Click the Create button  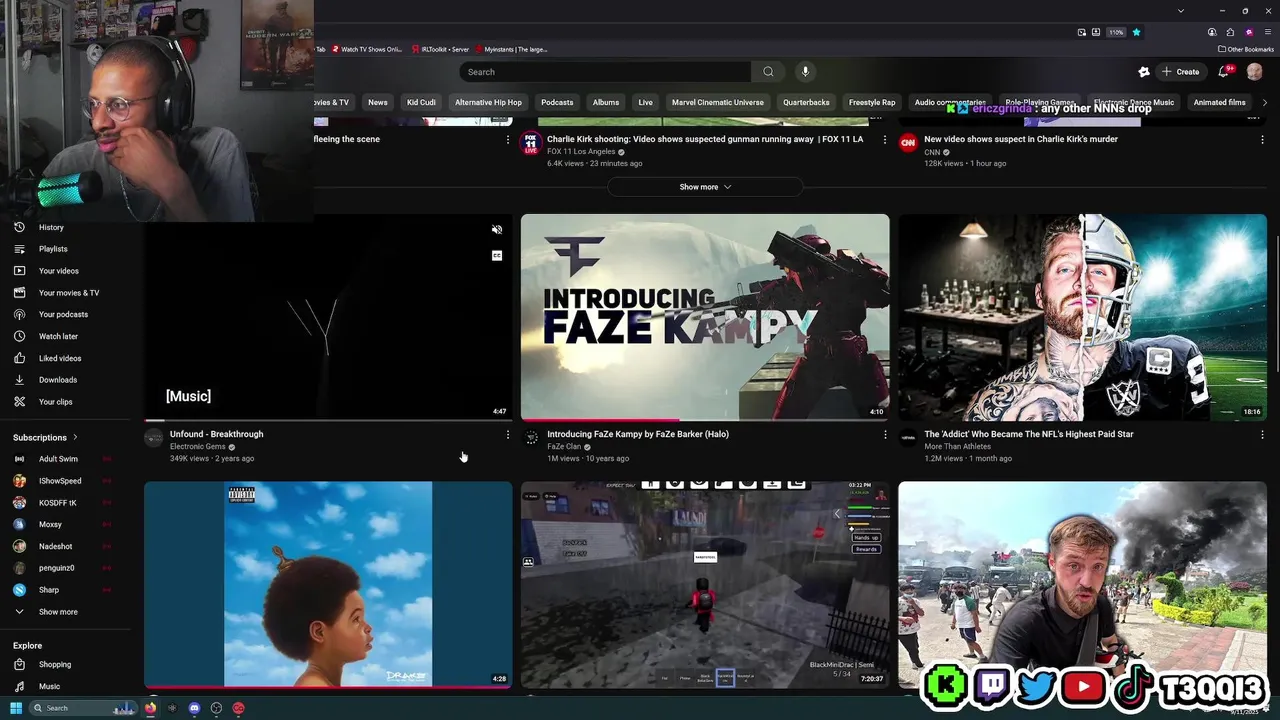coord(1180,72)
